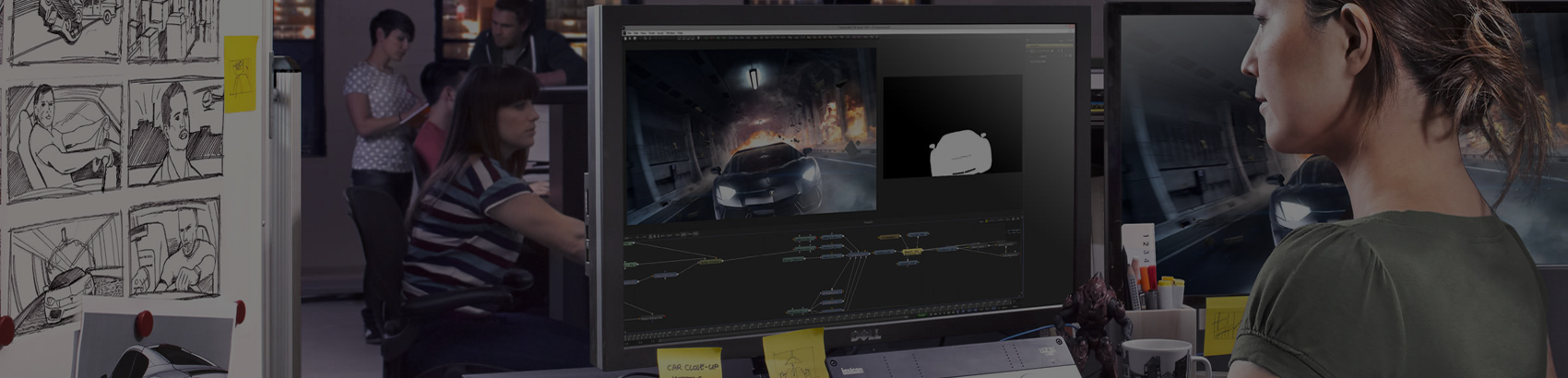Image resolution: width=1568 pixels, height=378 pixels.
Task: Select the olive node left of flow center
Action: [709, 262]
